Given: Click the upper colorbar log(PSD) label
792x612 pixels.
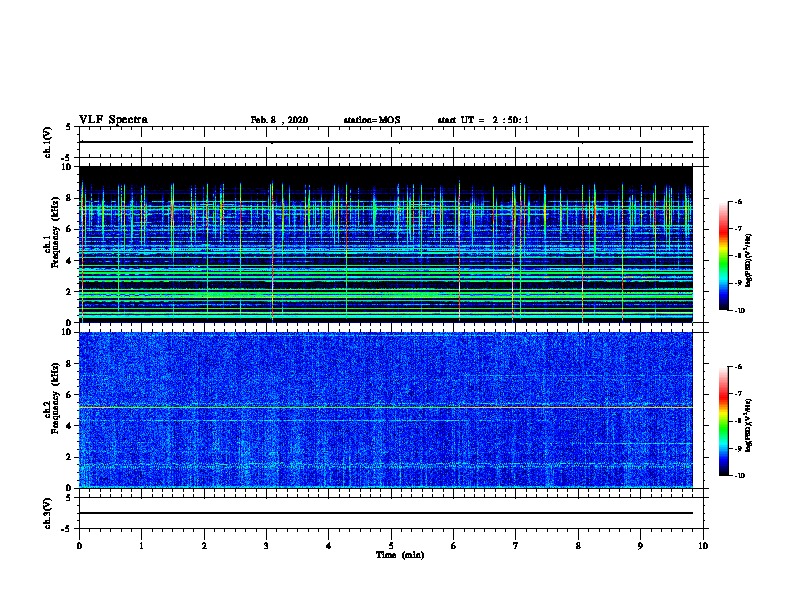Looking at the screenshot, I should [749, 260].
